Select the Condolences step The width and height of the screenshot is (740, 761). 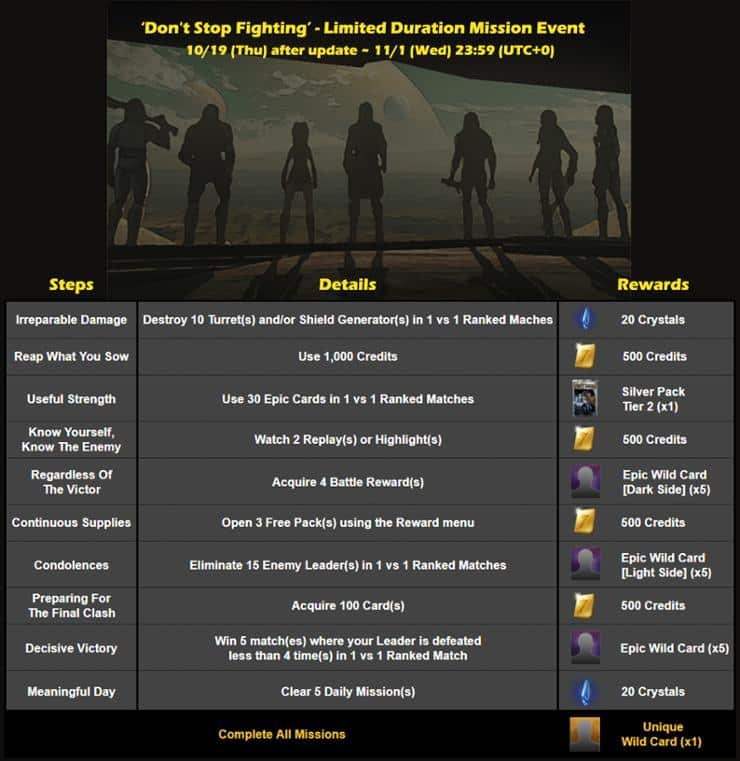coord(71,565)
